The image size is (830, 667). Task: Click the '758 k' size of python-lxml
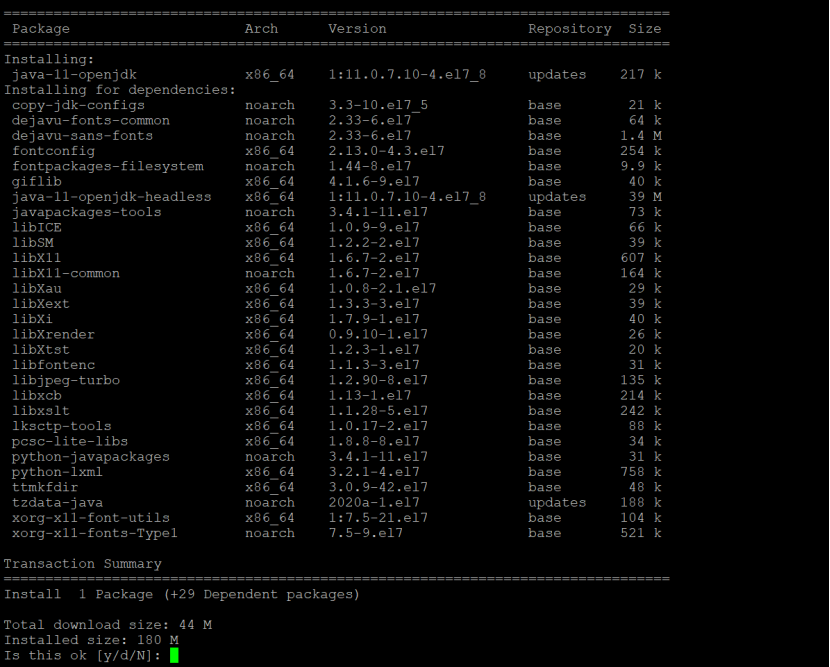point(641,472)
